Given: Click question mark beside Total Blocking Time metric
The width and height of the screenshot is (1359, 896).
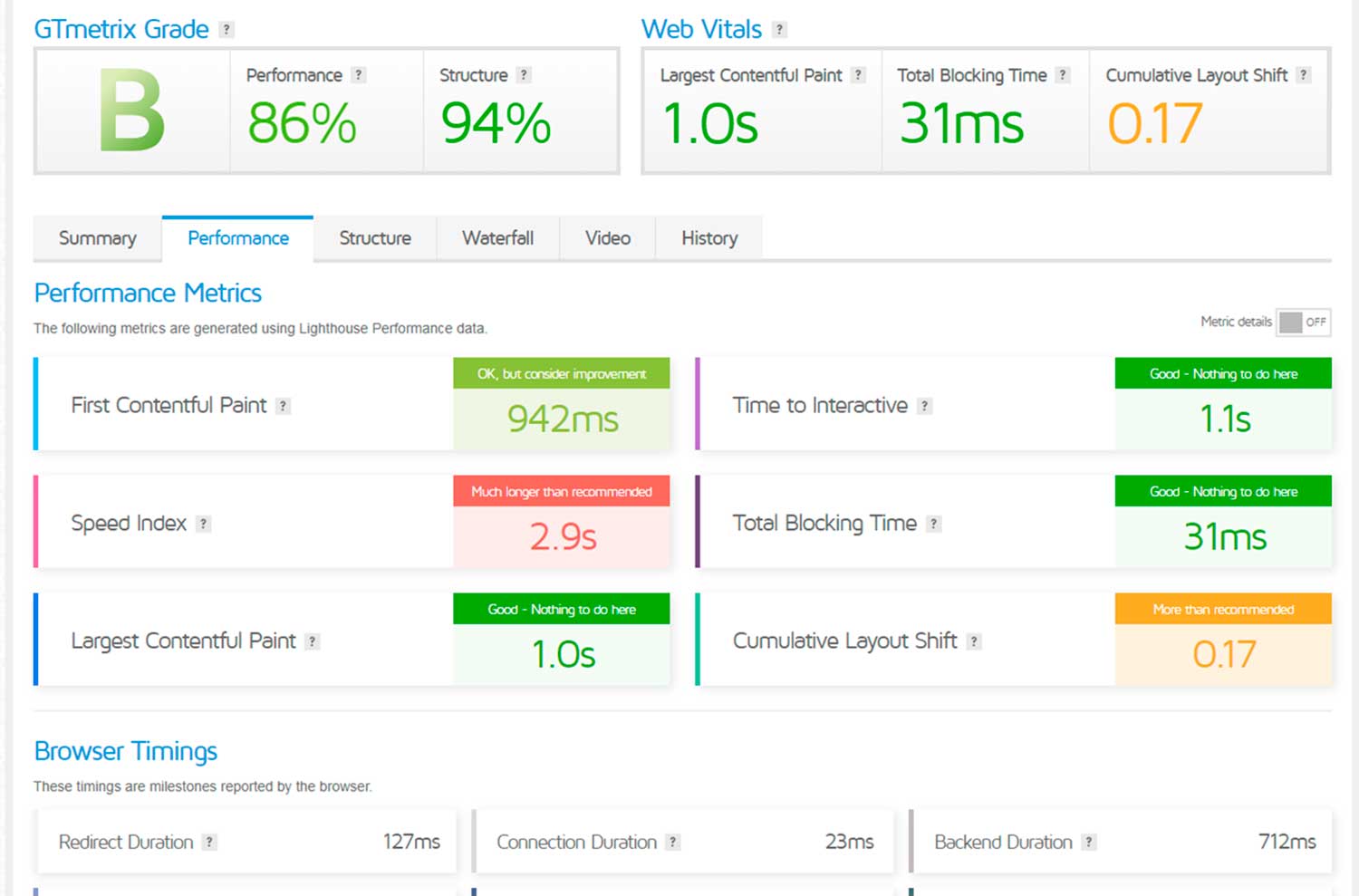Looking at the screenshot, I should [933, 524].
